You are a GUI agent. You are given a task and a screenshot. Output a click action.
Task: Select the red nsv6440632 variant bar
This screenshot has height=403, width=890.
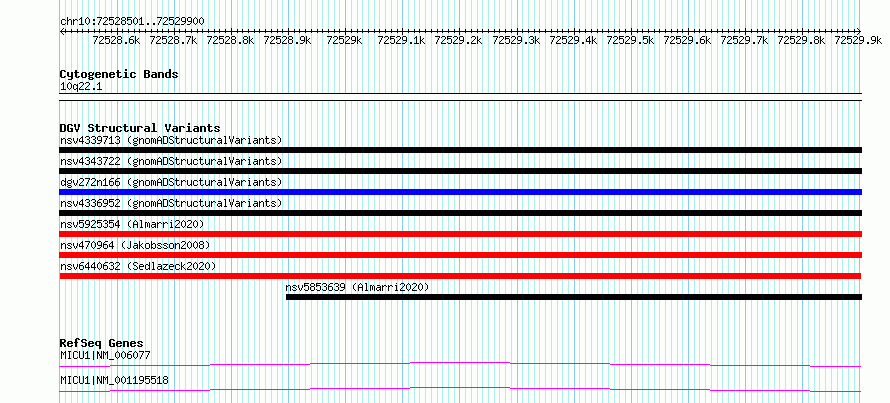click(460, 276)
